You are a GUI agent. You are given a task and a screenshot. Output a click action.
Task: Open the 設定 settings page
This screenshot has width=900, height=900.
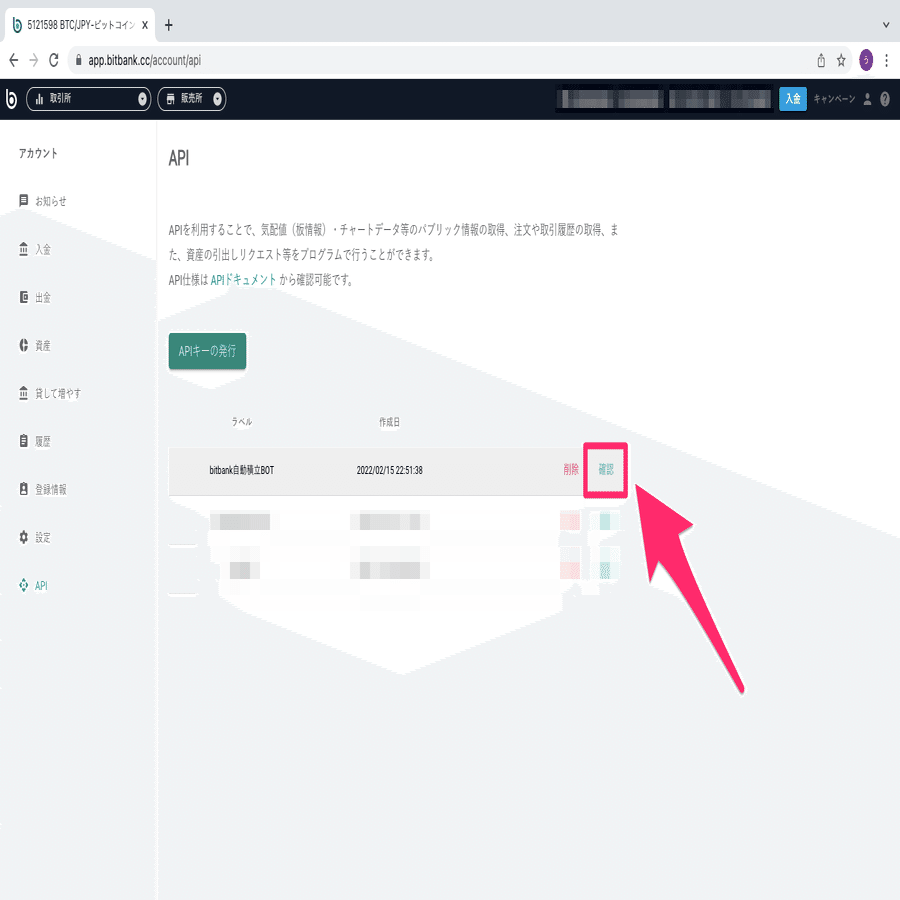[x=40, y=537]
